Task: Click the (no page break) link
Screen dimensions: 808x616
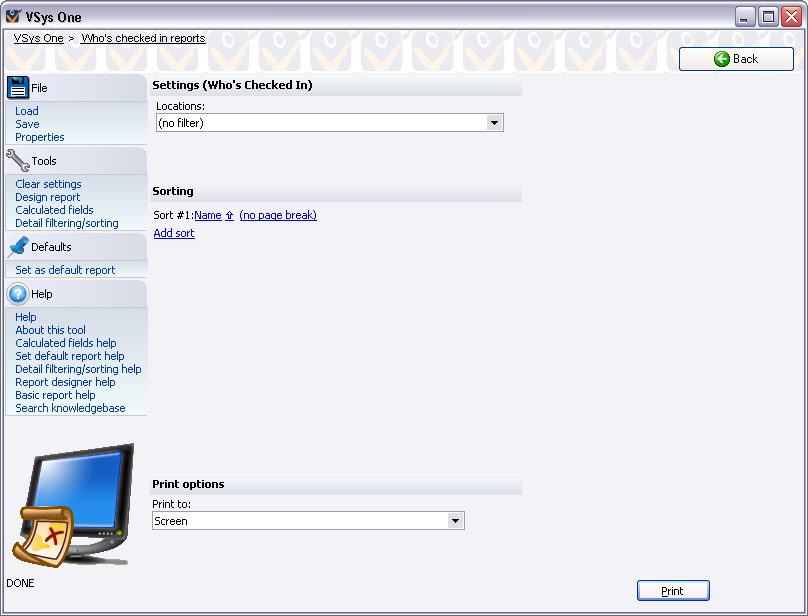Action: point(278,215)
